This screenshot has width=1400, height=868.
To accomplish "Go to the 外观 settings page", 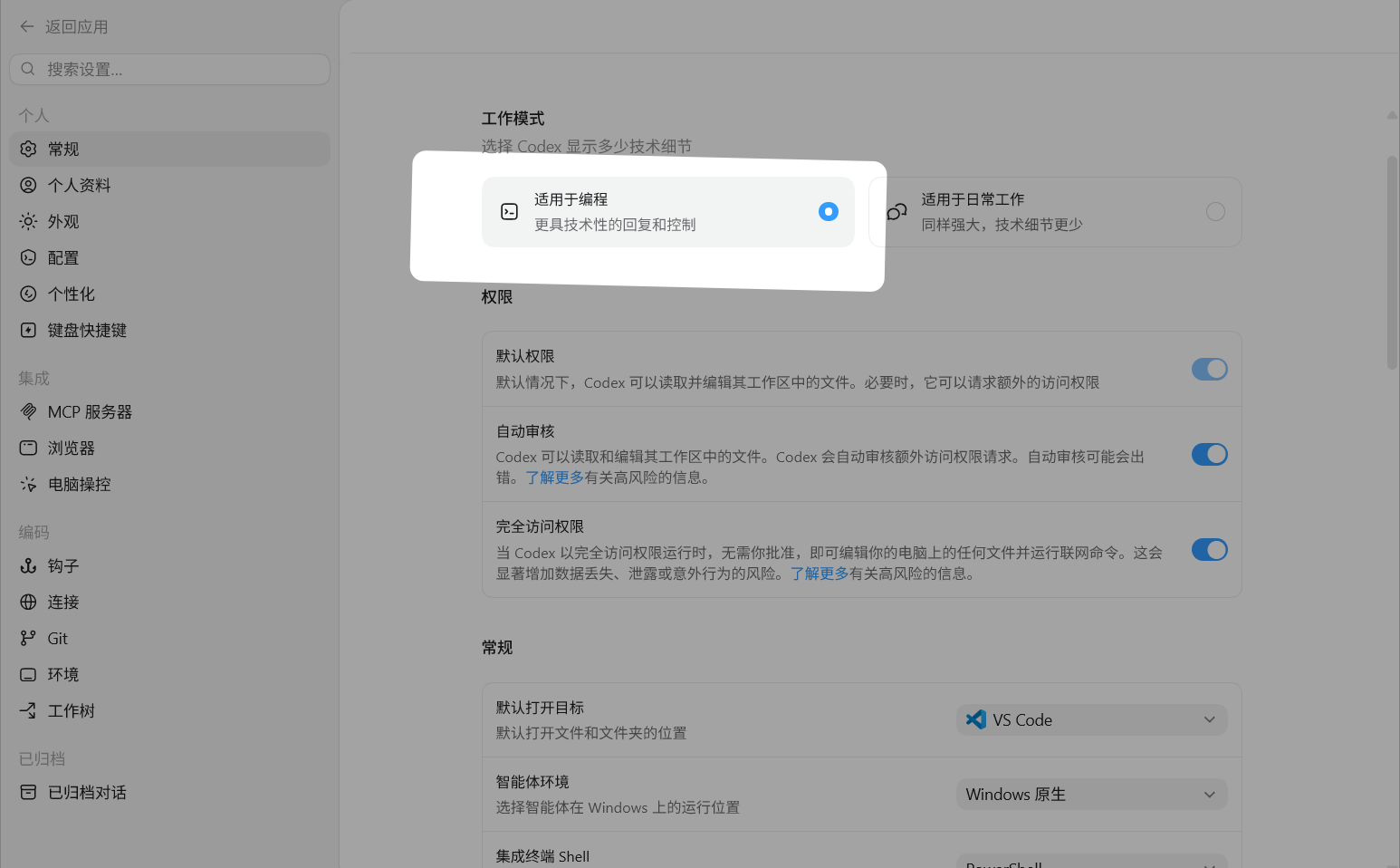I will 169,221.
